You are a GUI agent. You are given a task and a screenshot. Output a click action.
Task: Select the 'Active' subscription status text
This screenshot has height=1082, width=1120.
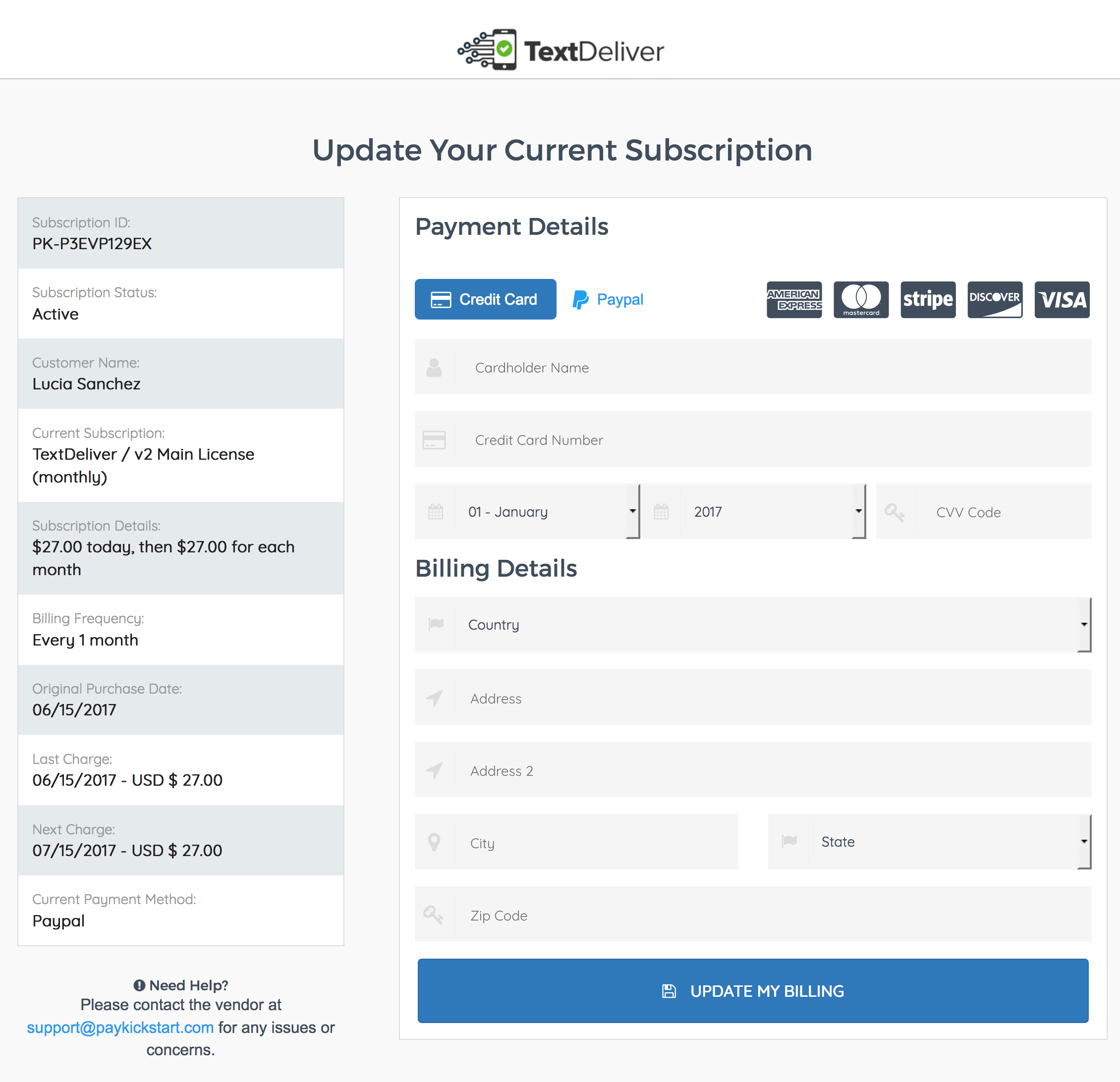[x=56, y=314]
